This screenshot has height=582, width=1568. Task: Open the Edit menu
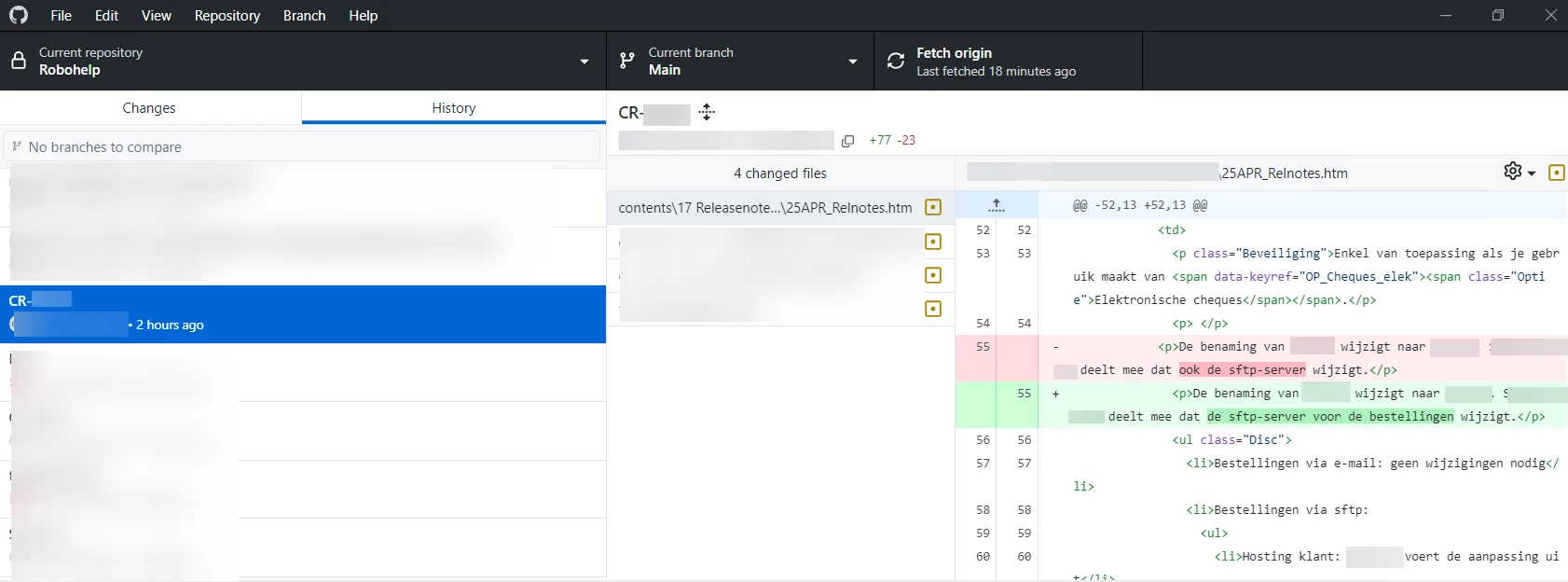106,16
